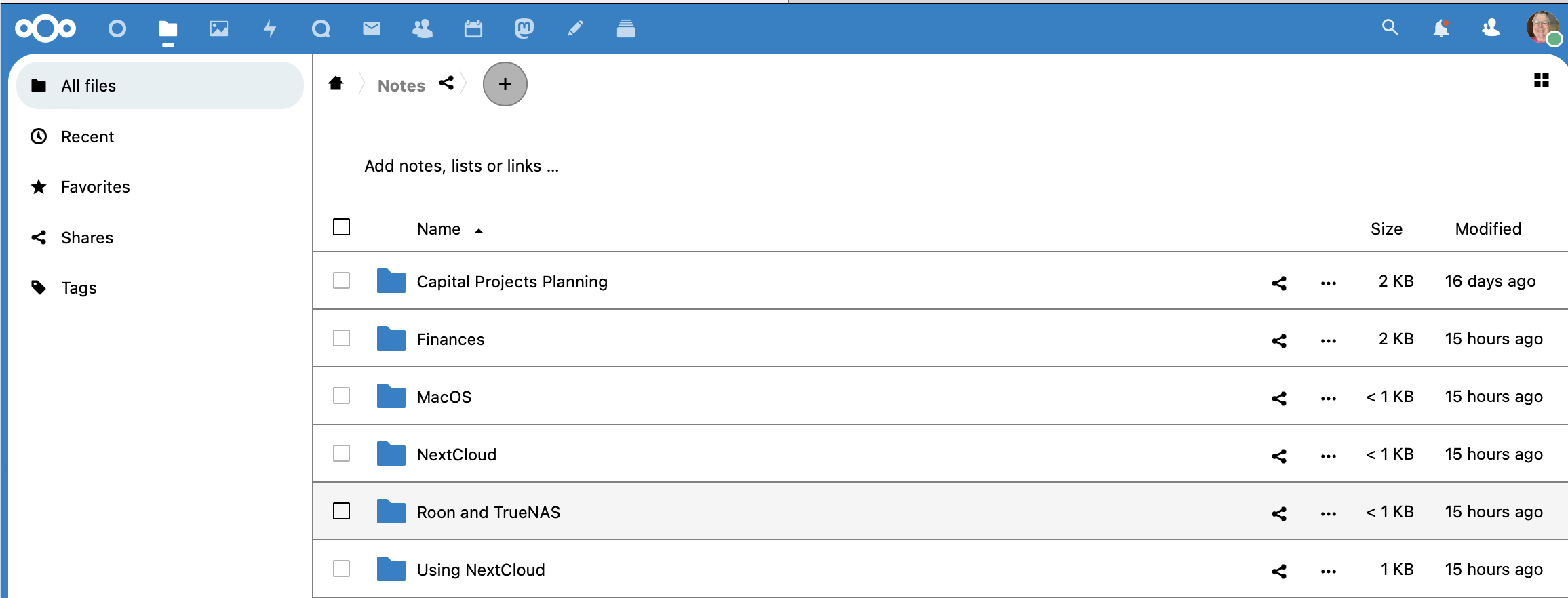Toggle the select-all files checkbox
1568x598 pixels.
342,227
